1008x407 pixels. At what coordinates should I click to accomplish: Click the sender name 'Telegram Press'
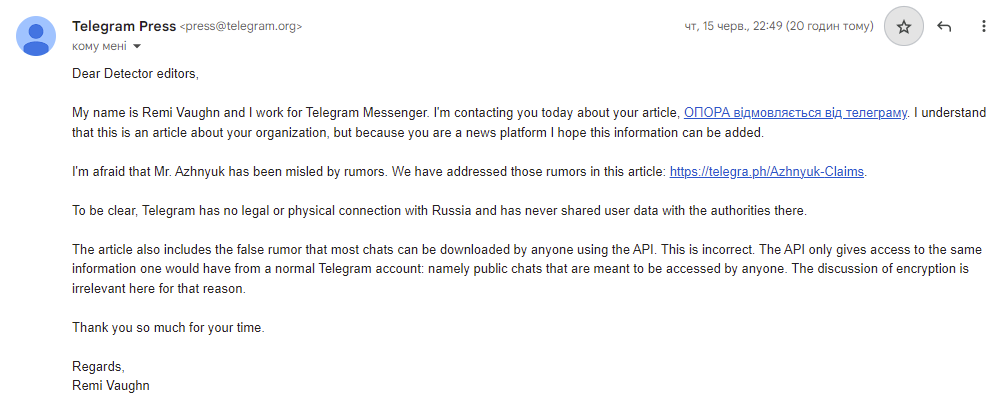(x=123, y=26)
